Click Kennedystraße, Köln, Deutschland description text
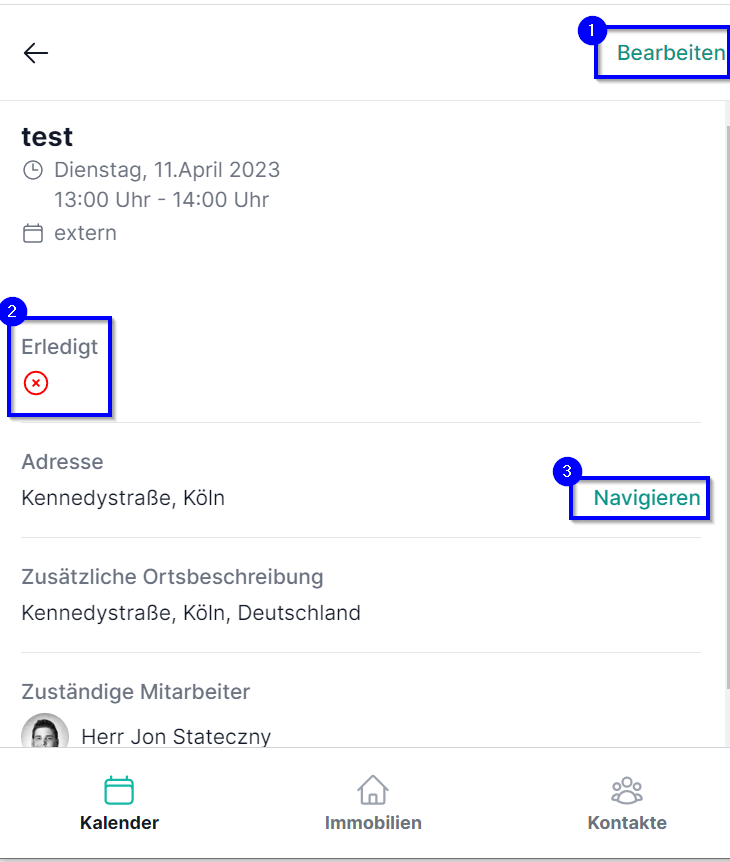Image resolution: width=730 pixels, height=862 pixels. point(191,613)
